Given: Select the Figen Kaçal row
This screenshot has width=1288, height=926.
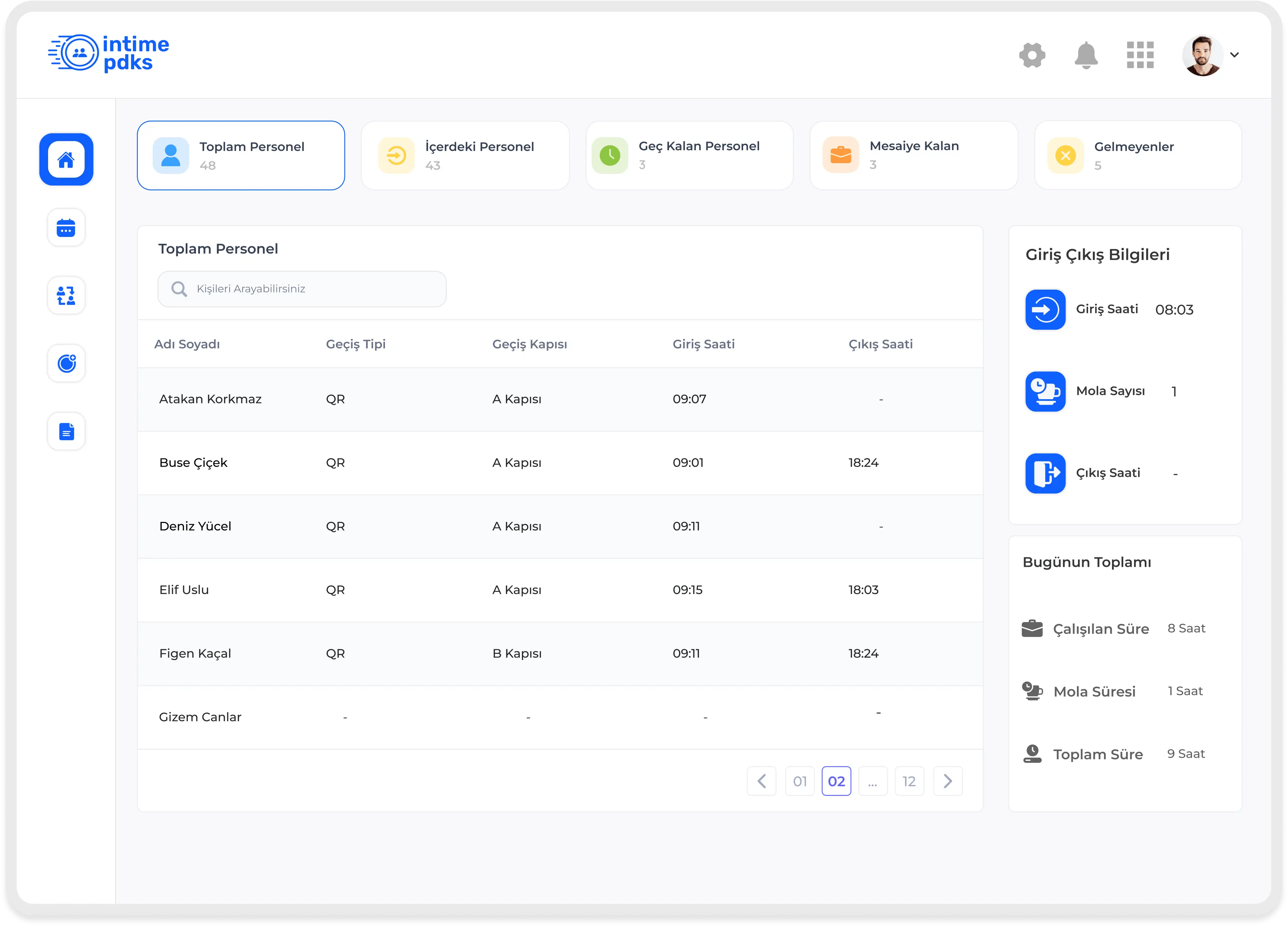Looking at the screenshot, I should pos(560,653).
